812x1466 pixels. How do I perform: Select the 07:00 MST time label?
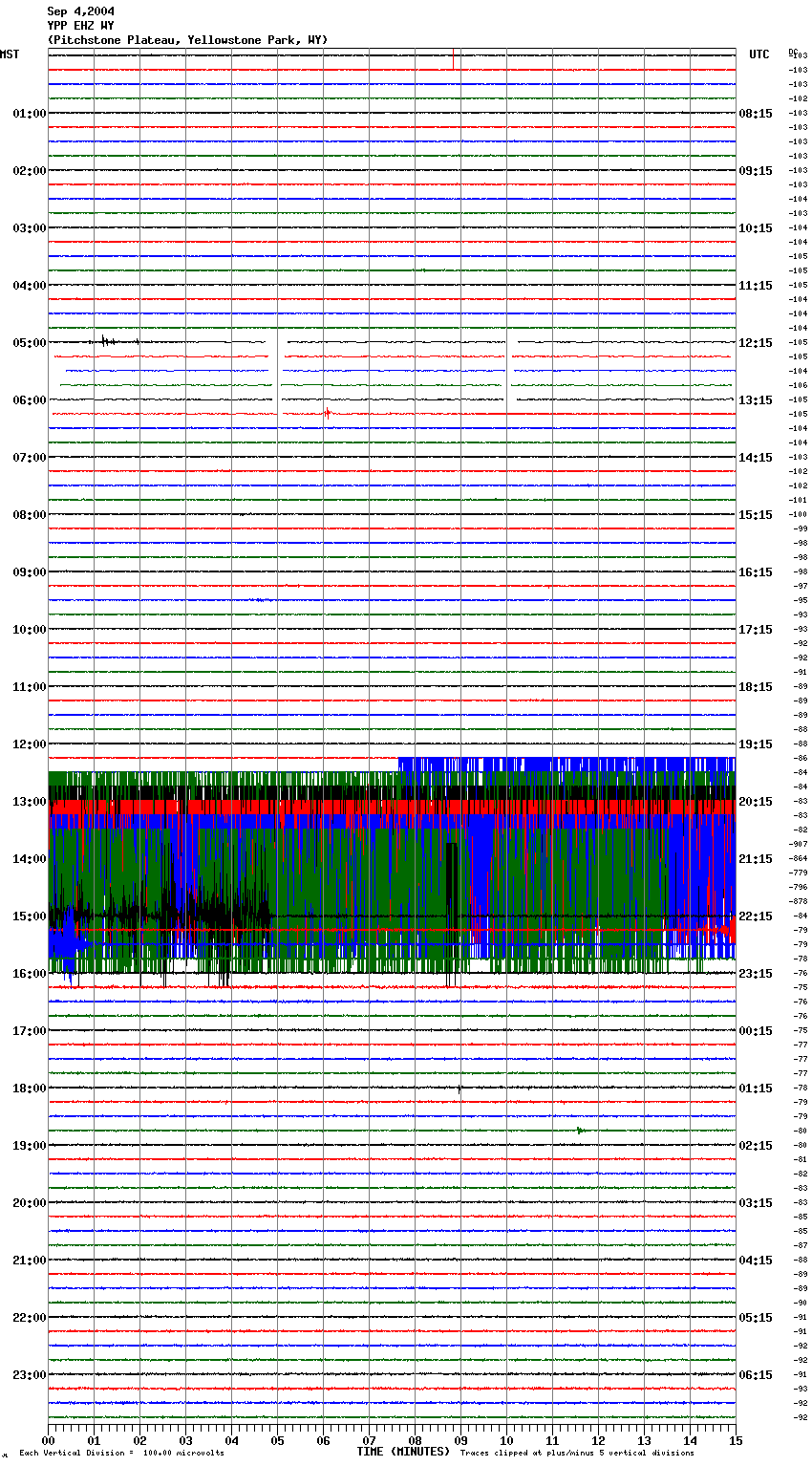point(30,458)
